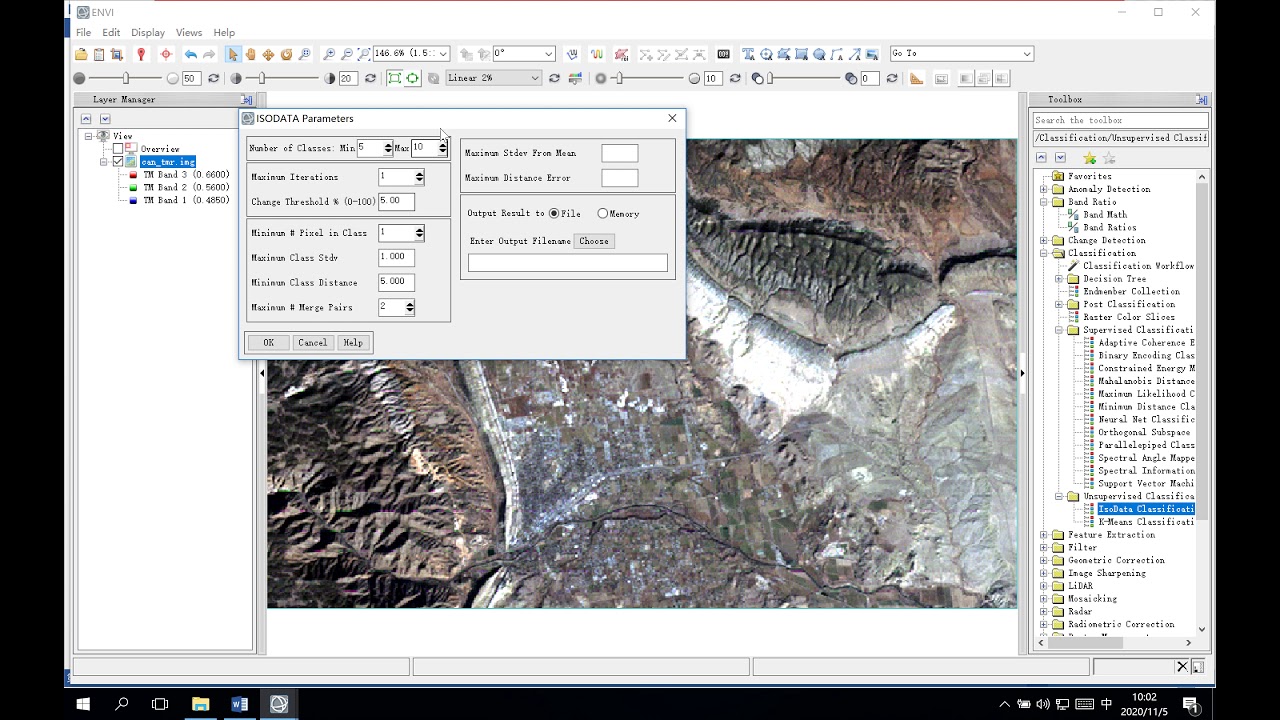
Task: Open the Views menu
Action: [x=188, y=33]
